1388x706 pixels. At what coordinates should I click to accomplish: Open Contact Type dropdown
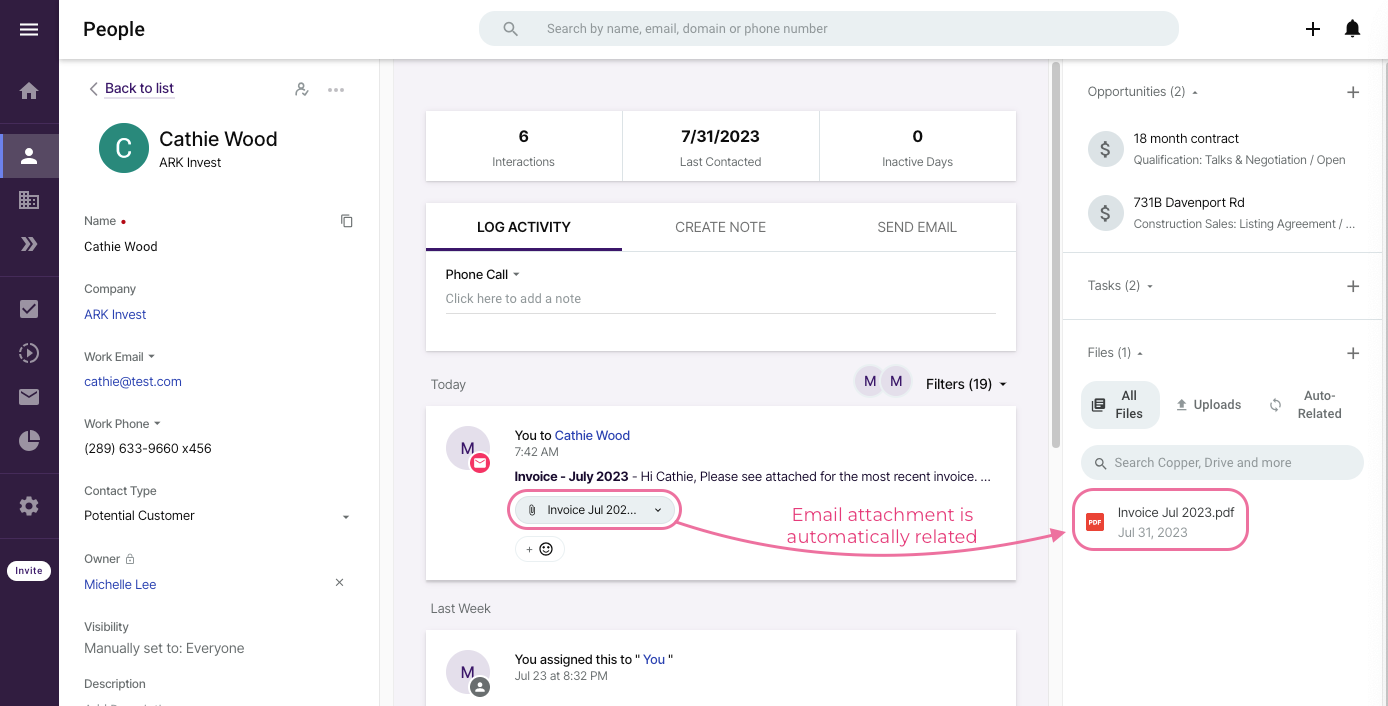(218, 516)
